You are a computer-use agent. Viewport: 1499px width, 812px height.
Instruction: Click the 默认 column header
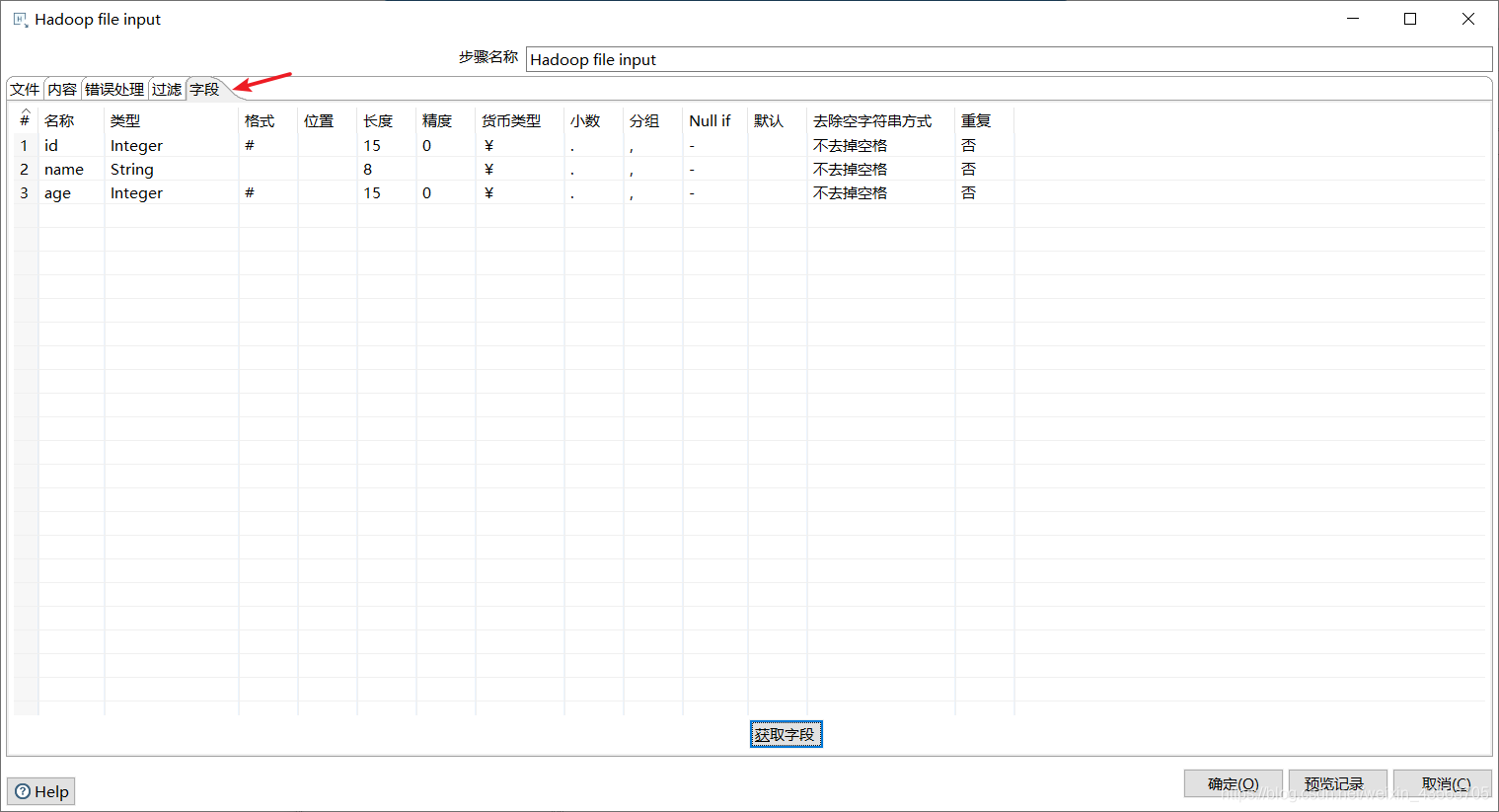(778, 120)
